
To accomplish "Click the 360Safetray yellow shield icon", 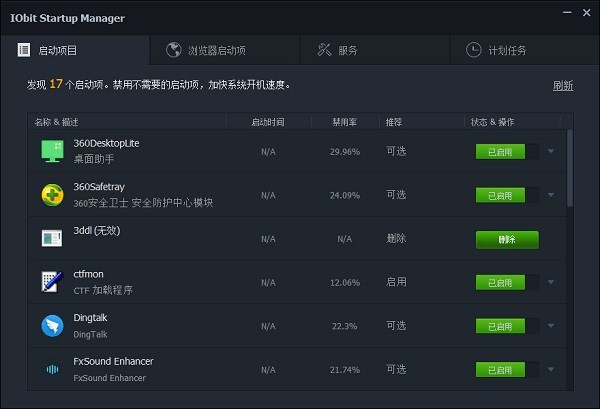I will [52, 195].
